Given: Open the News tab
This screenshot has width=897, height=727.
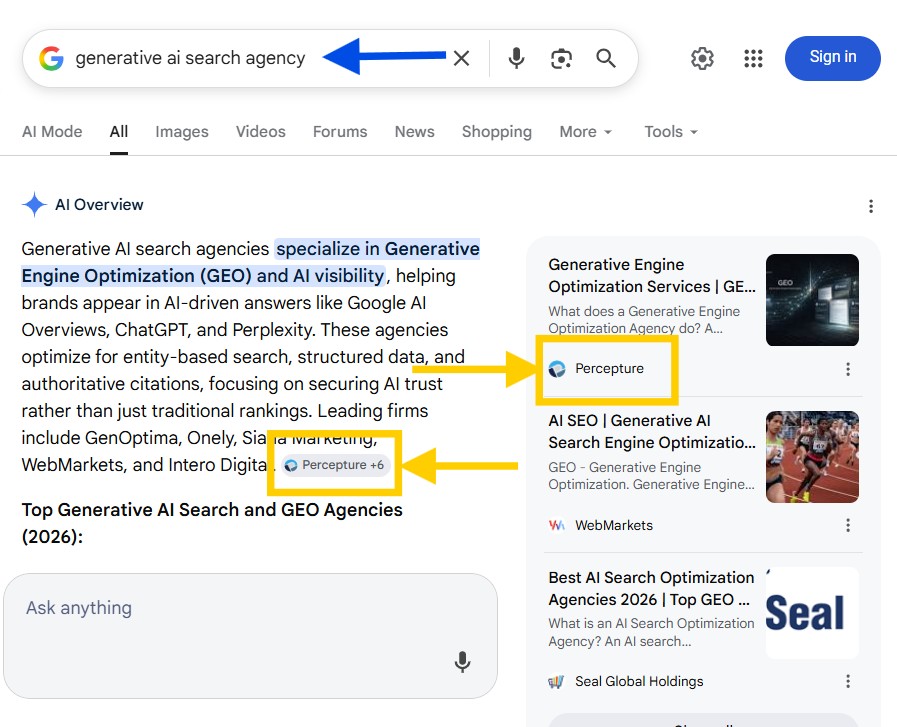Looking at the screenshot, I should (x=415, y=132).
